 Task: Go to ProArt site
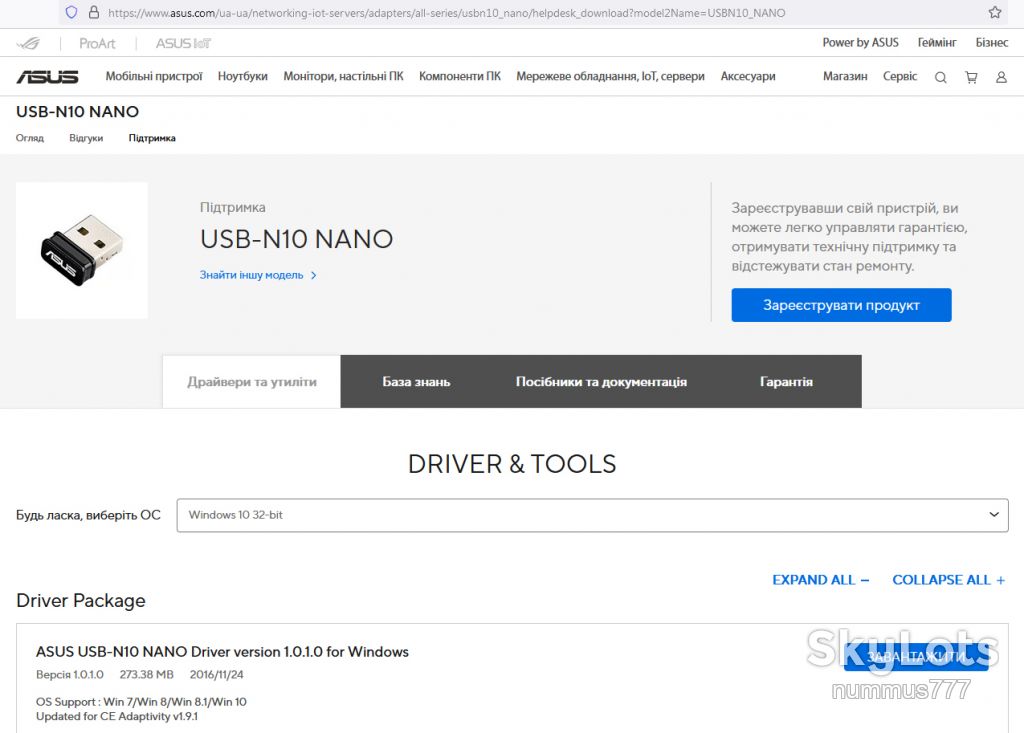click(97, 43)
